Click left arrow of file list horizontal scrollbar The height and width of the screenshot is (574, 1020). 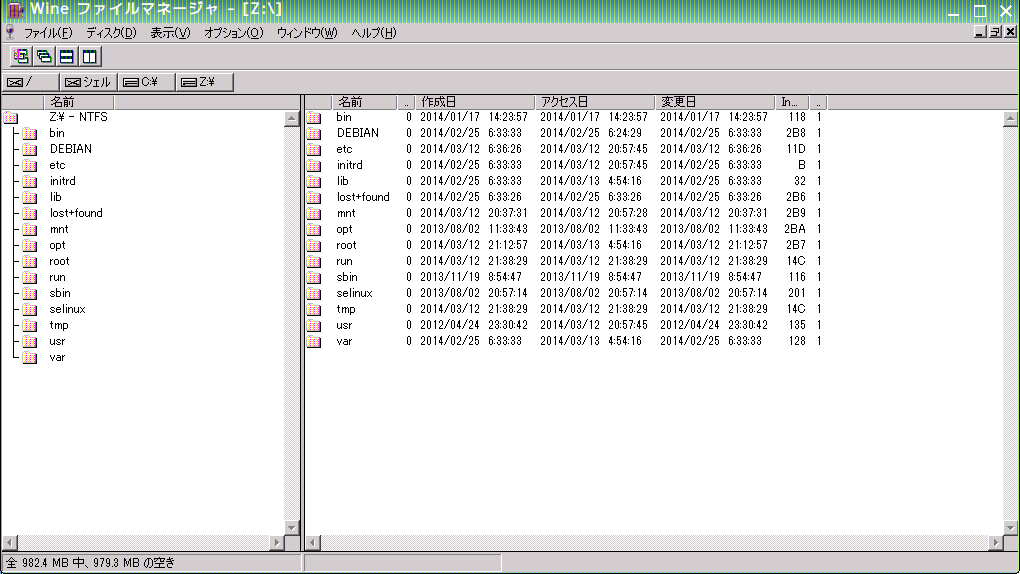click(x=313, y=542)
